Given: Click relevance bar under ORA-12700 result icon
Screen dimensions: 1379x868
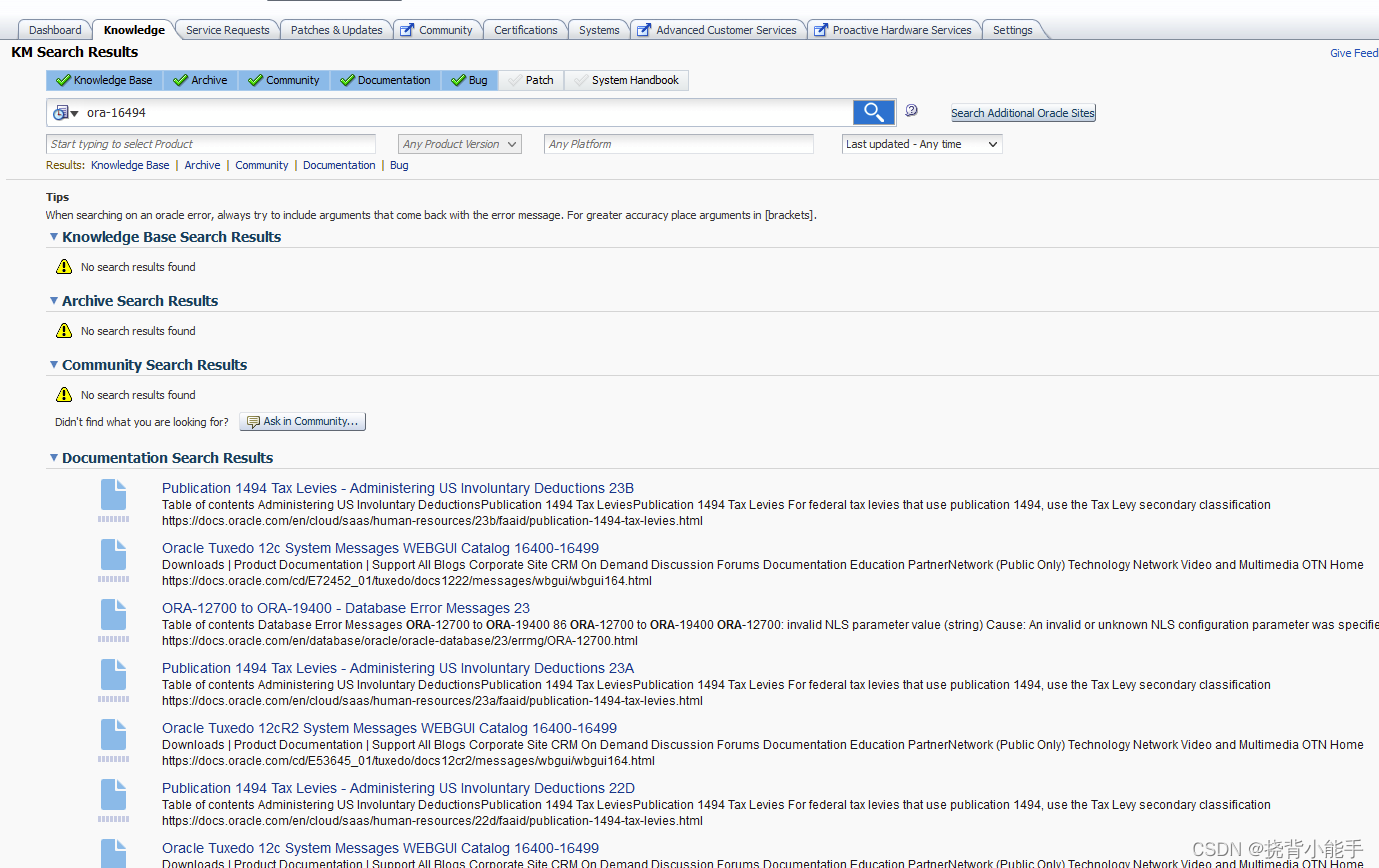Looking at the screenshot, I should (x=113, y=639).
